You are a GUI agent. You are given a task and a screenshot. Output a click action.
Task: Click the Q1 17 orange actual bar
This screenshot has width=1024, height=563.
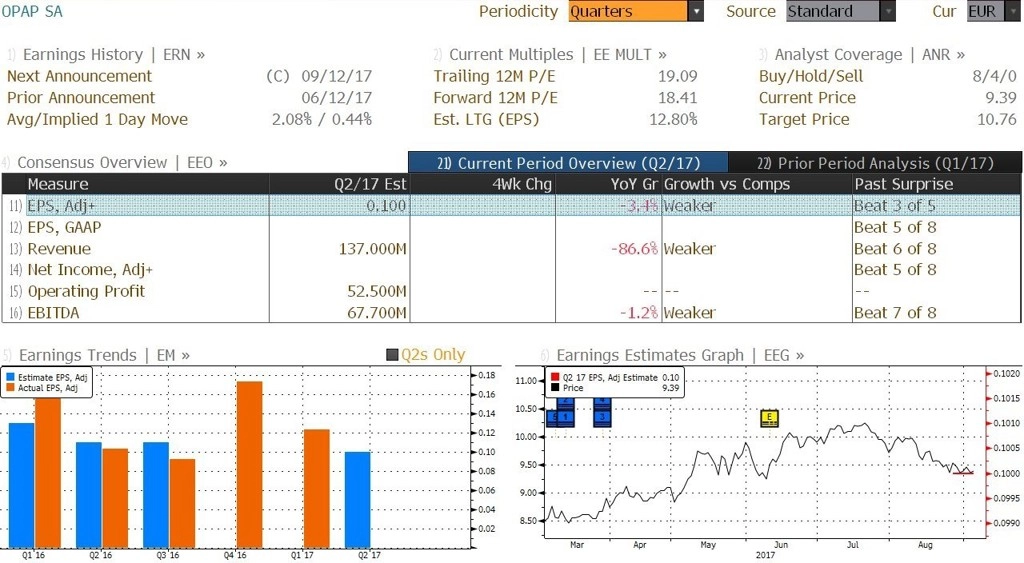point(317,489)
